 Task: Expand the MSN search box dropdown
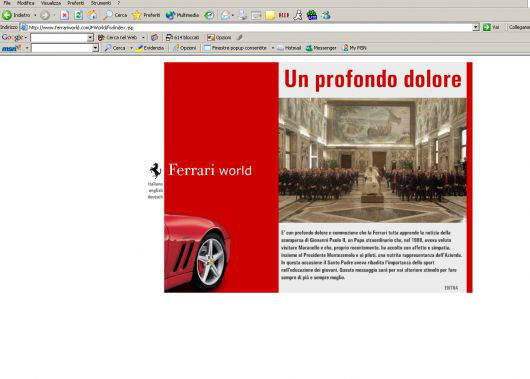tap(95, 48)
